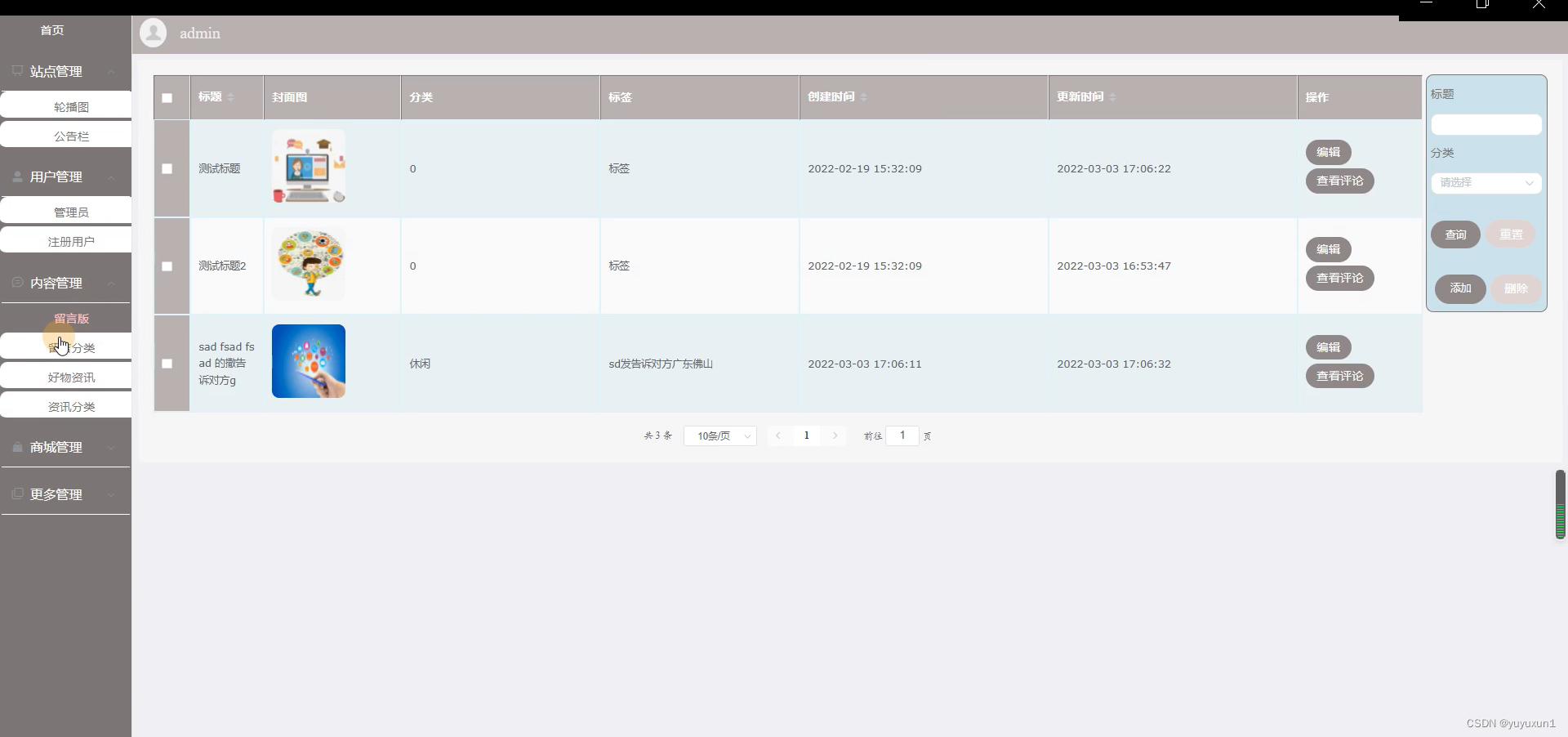The width and height of the screenshot is (1568, 737).
Task: Click the 标签 column header
Action: (620, 97)
